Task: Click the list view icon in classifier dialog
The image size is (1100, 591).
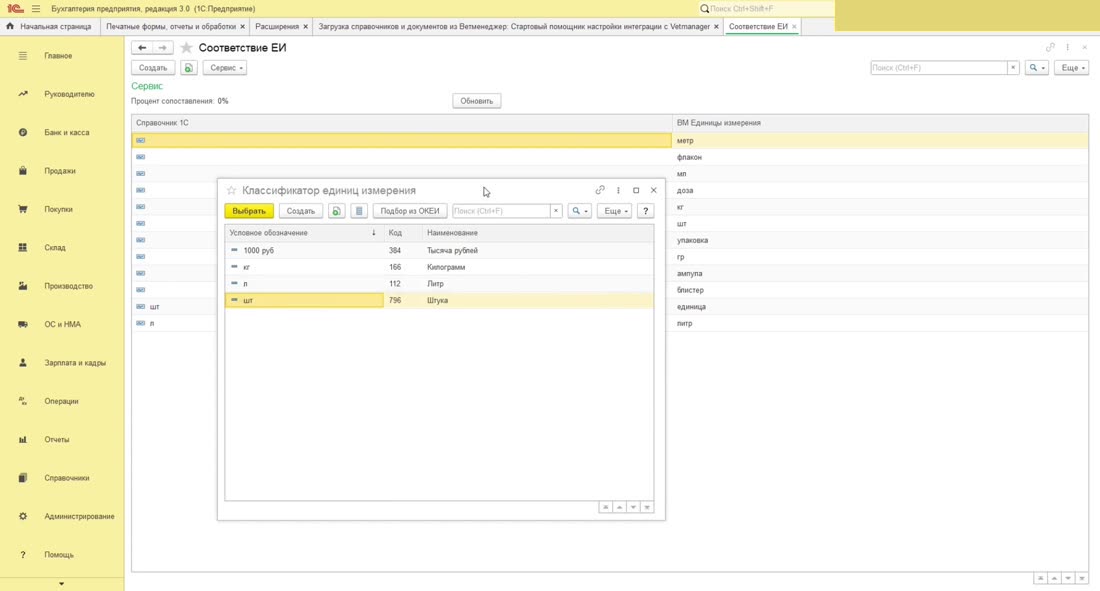Action: 359,211
